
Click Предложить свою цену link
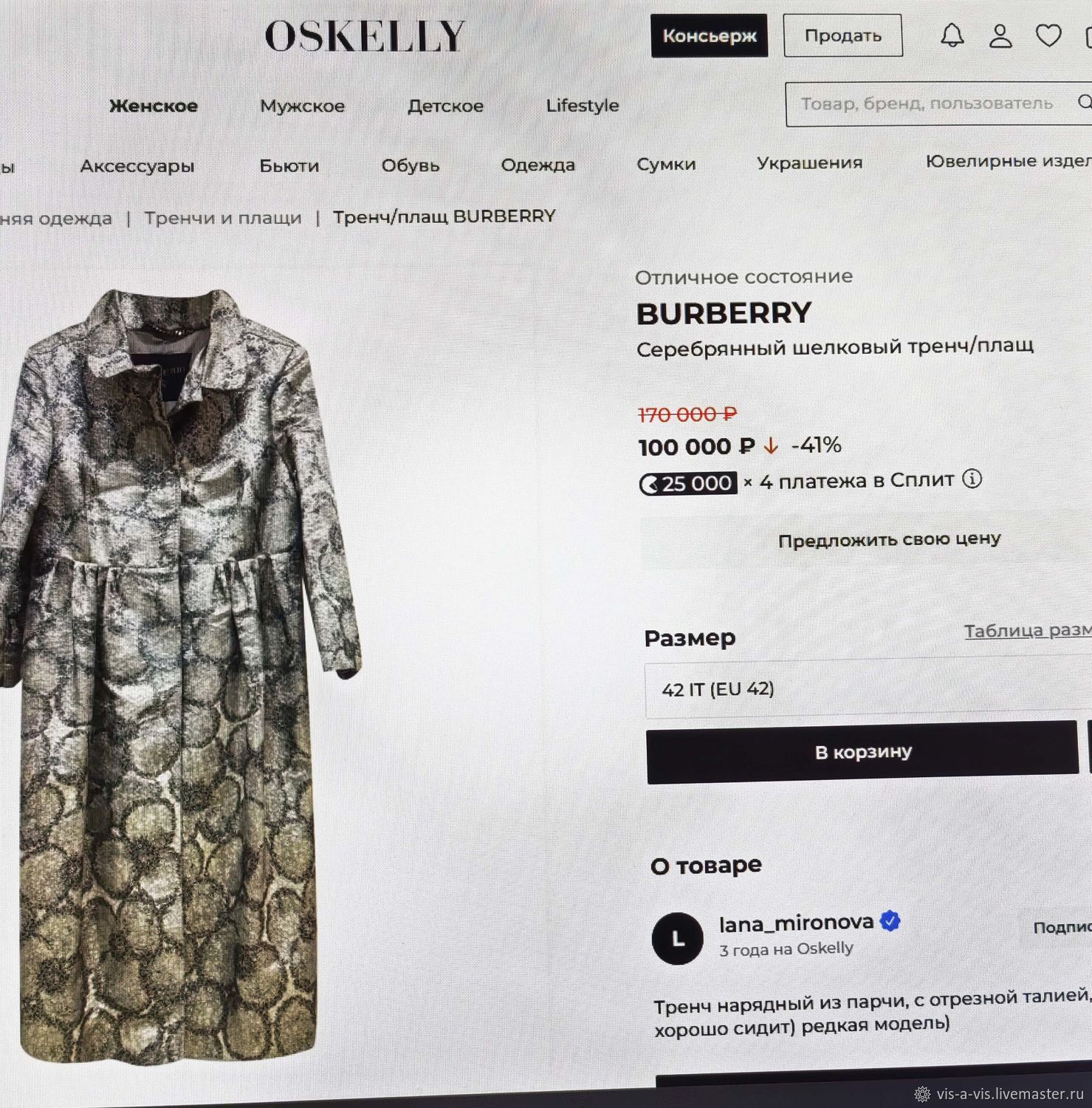coord(889,540)
